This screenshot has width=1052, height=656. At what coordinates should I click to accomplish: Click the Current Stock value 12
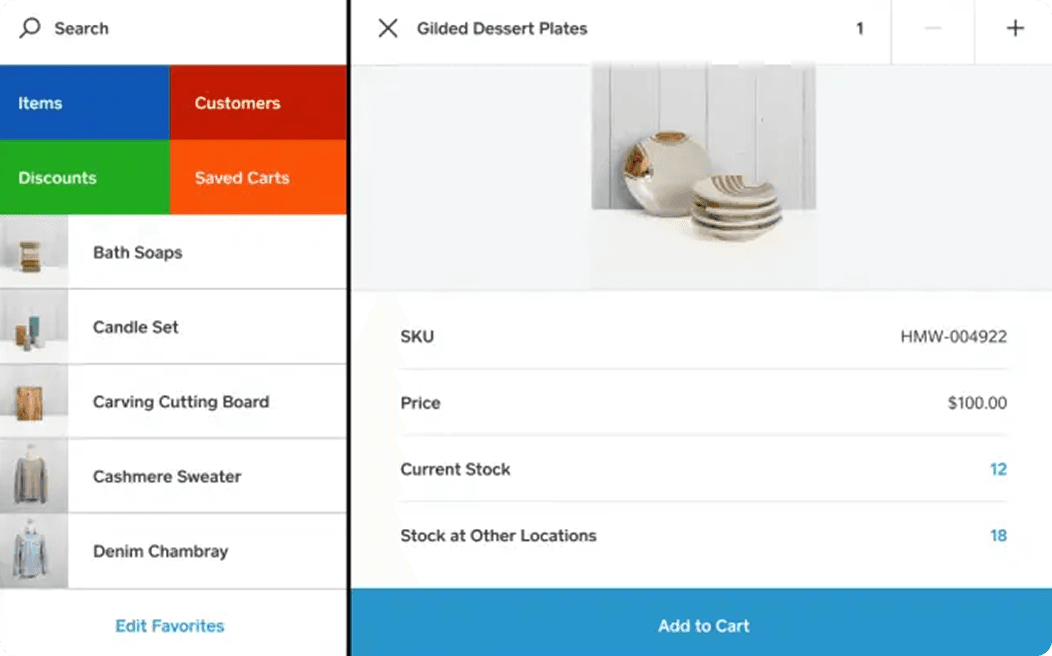(998, 469)
